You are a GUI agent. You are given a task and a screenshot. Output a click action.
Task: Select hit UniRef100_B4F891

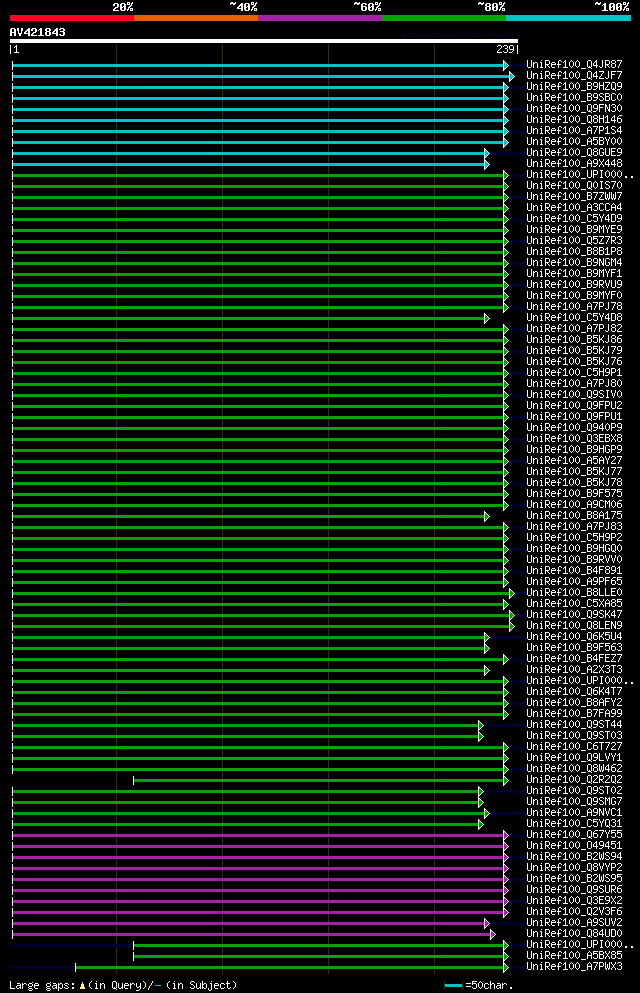pyautogui.click(x=574, y=571)
